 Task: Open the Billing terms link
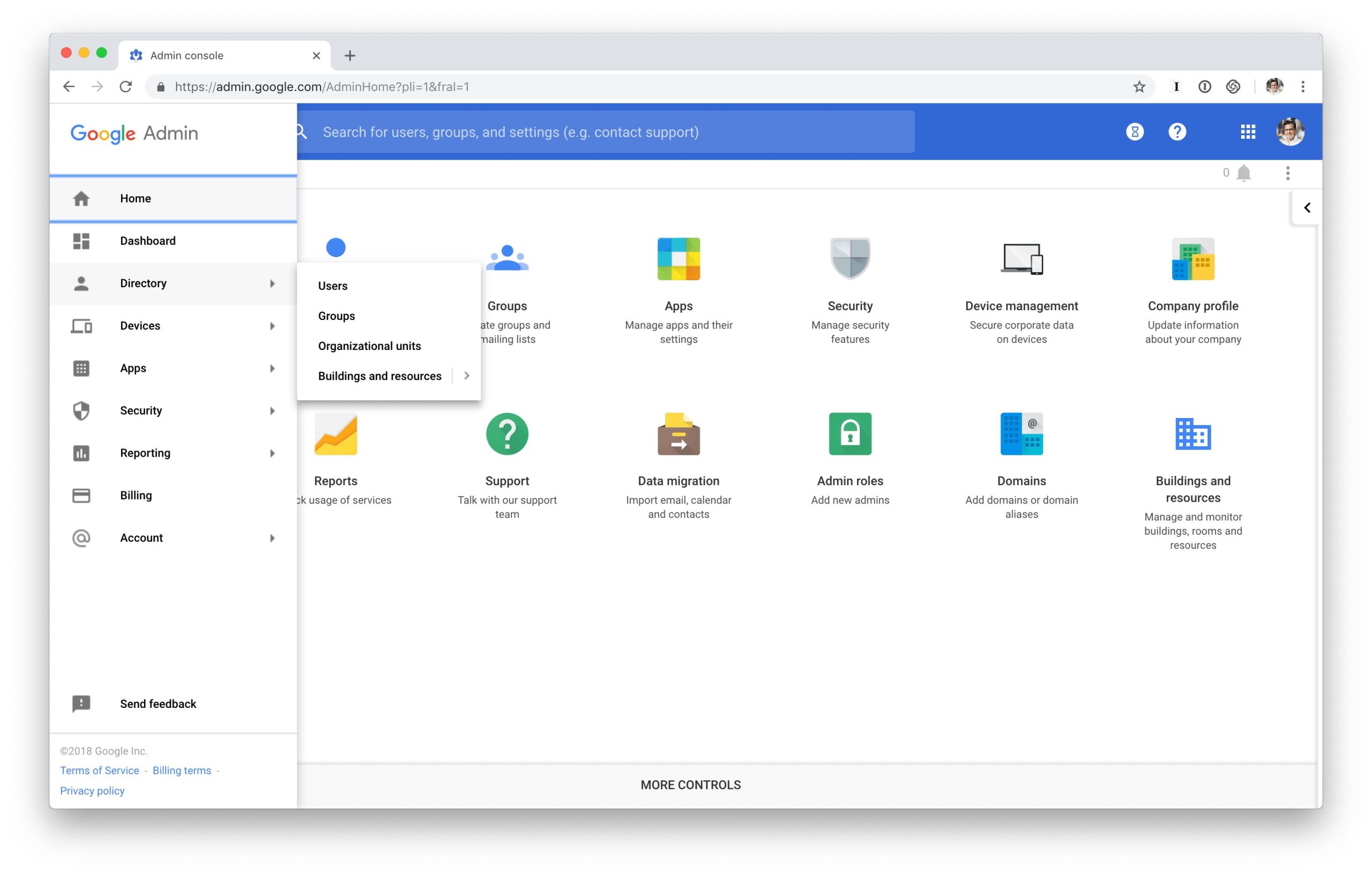coord(182,770)
